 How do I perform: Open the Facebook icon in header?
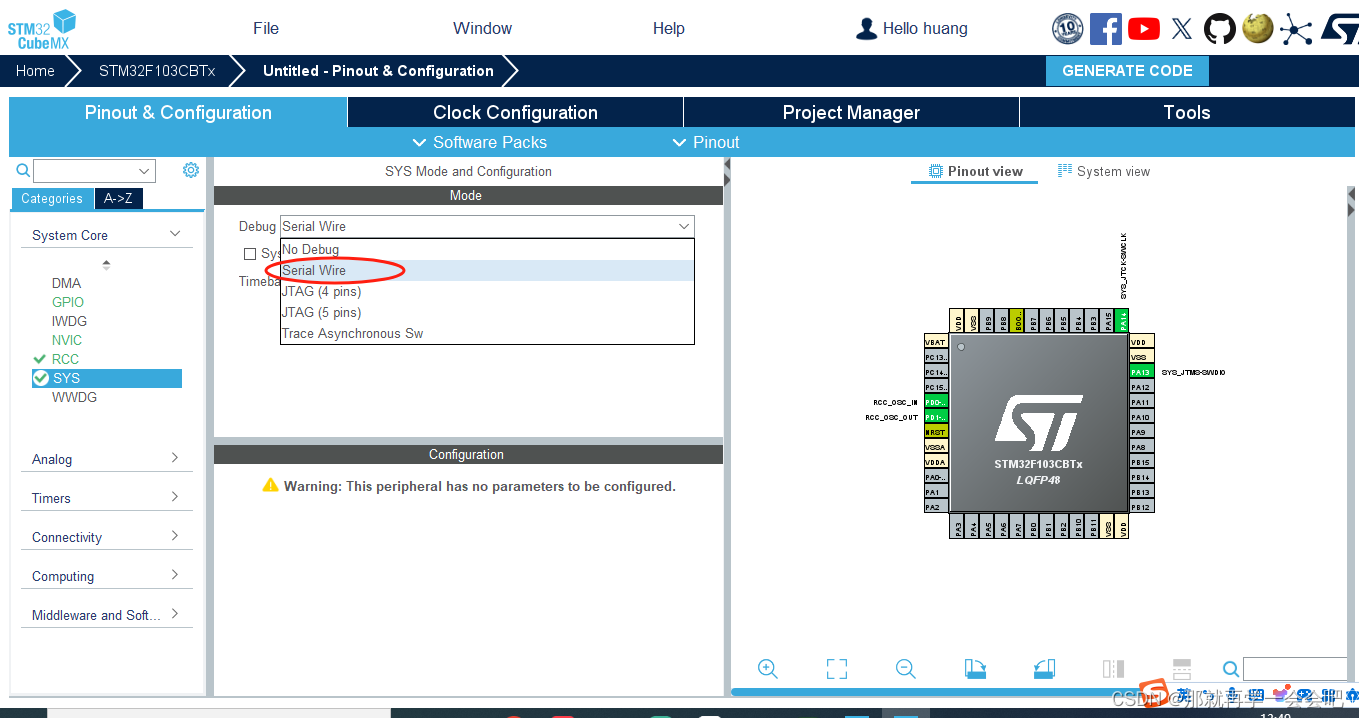[1106, 28]
